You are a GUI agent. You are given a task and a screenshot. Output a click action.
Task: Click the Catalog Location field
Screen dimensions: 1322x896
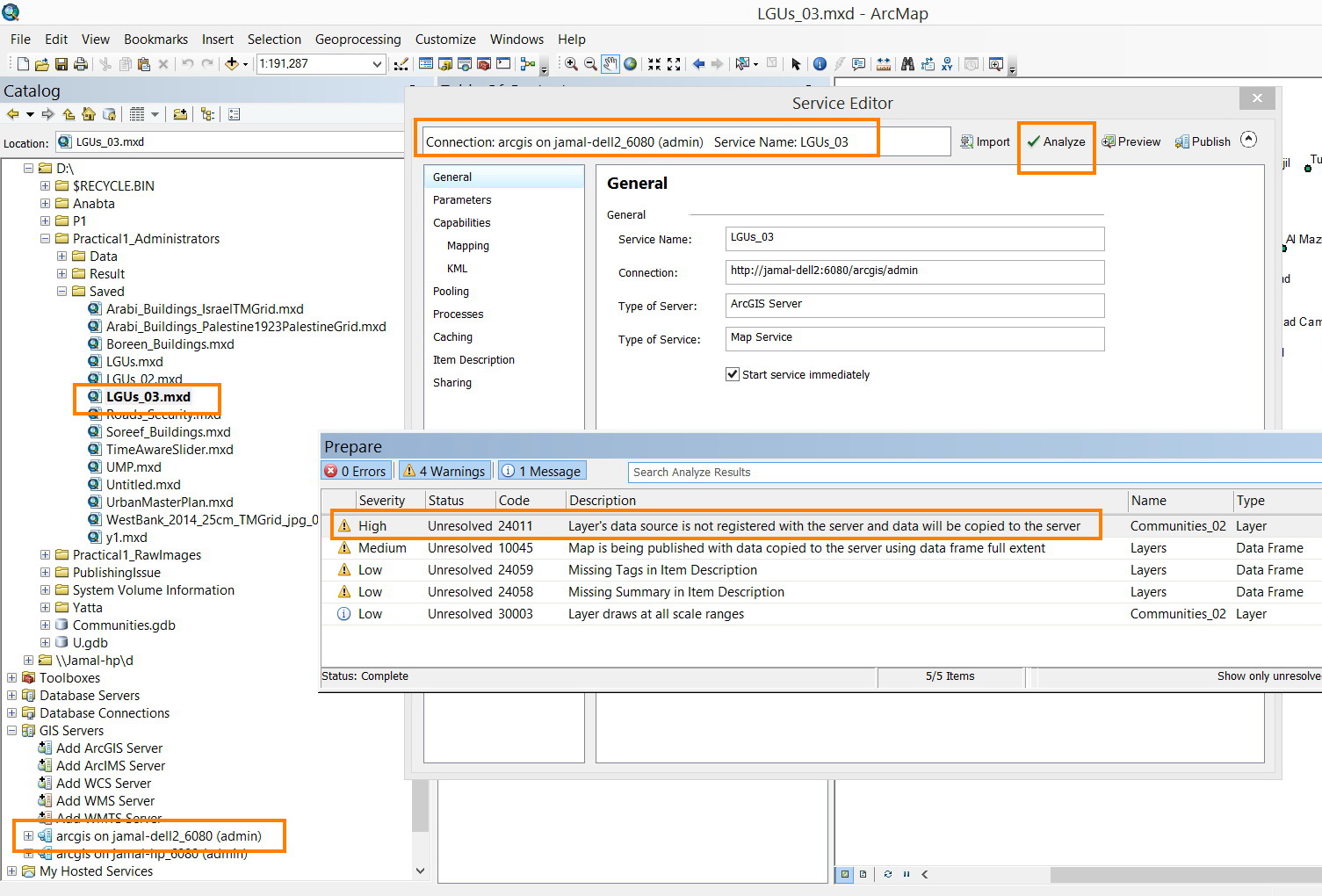[x=230, y=141]
